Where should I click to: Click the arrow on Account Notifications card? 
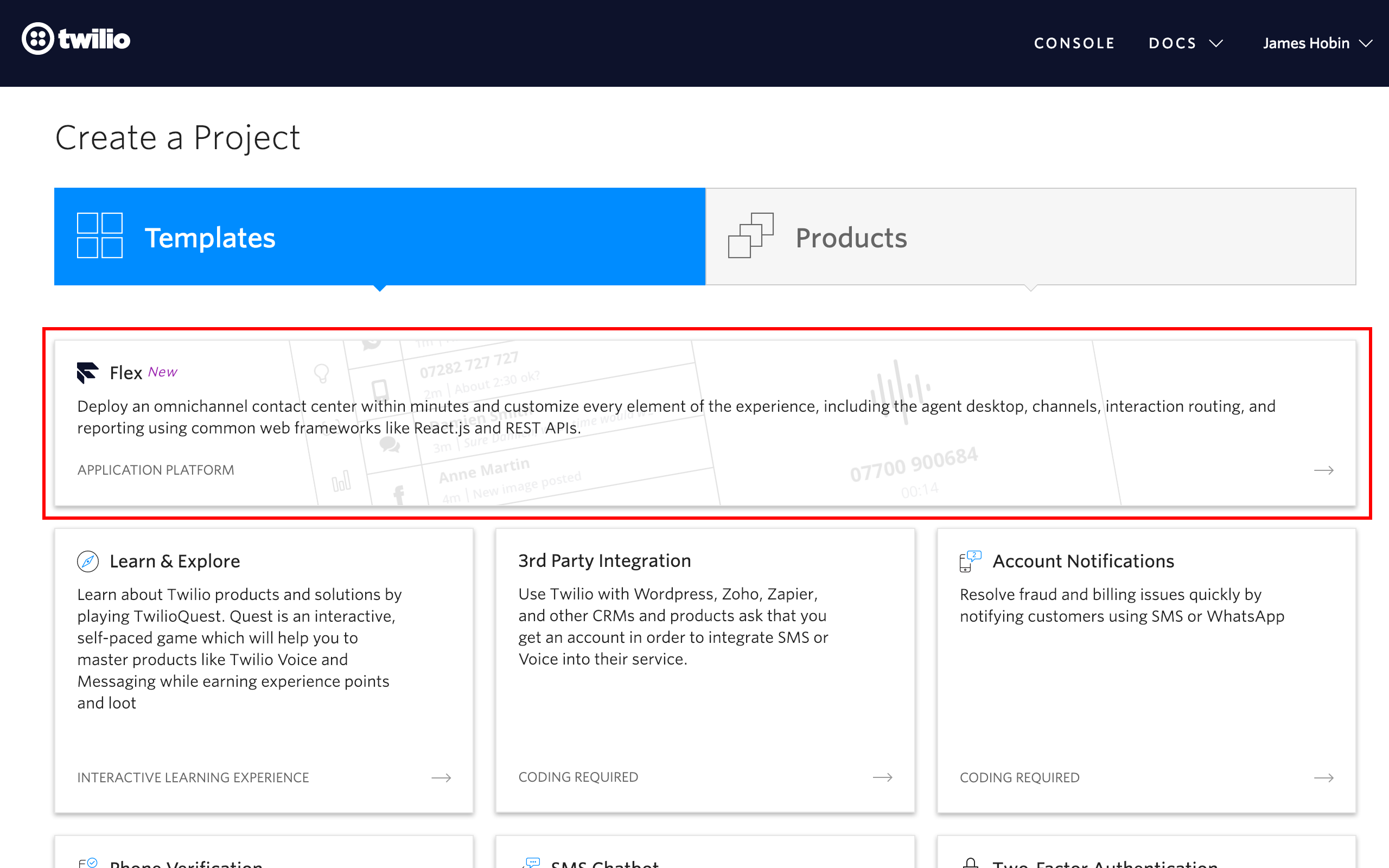[1323, 778]
